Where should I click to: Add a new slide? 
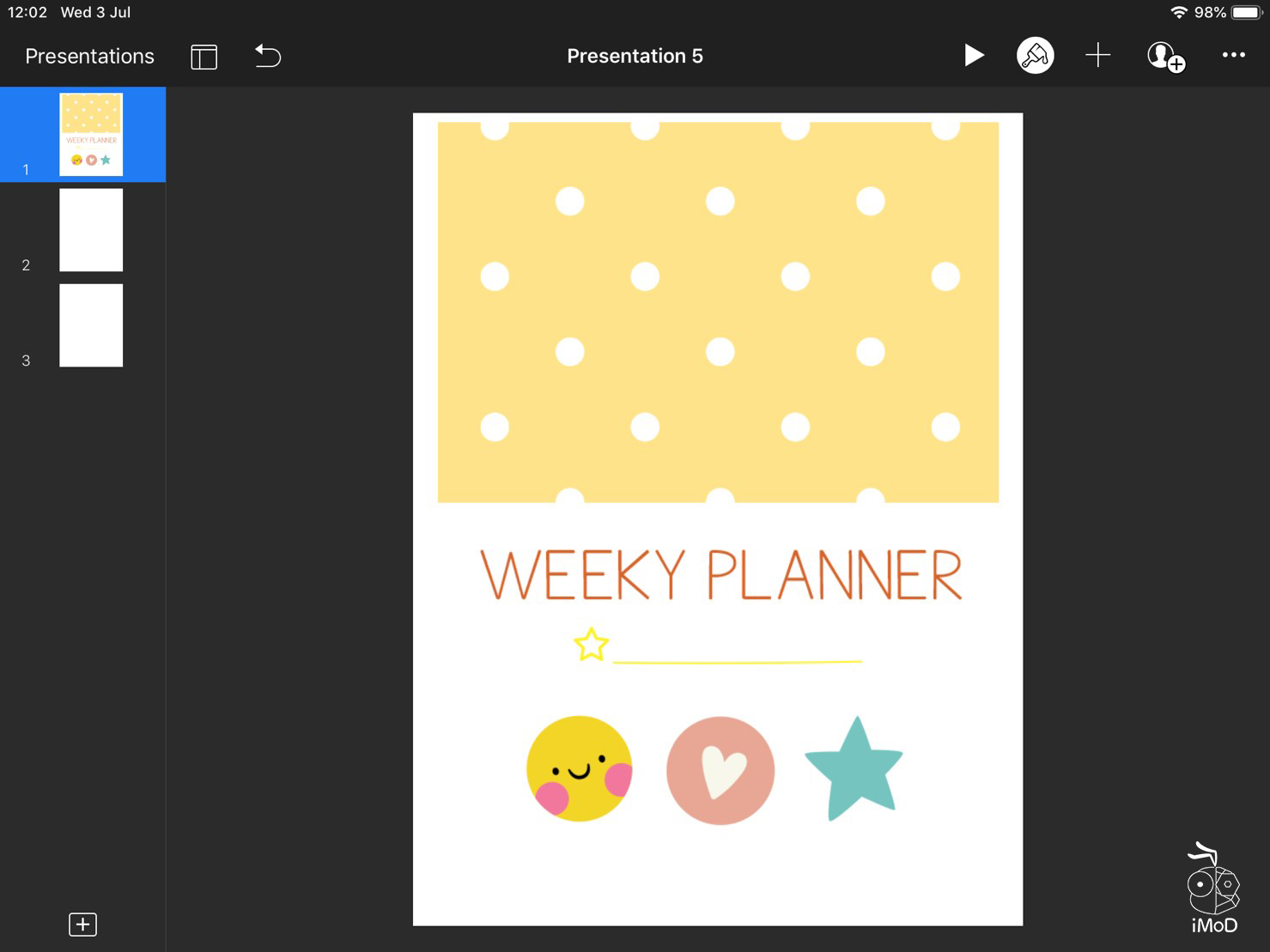(82, 925)
